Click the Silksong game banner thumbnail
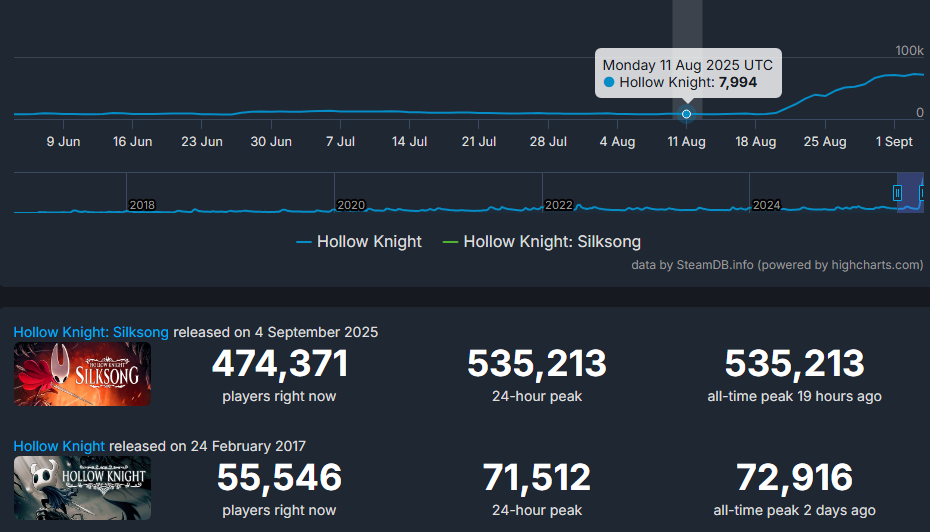This screenshot has height=532, width=930. (82, 374)
